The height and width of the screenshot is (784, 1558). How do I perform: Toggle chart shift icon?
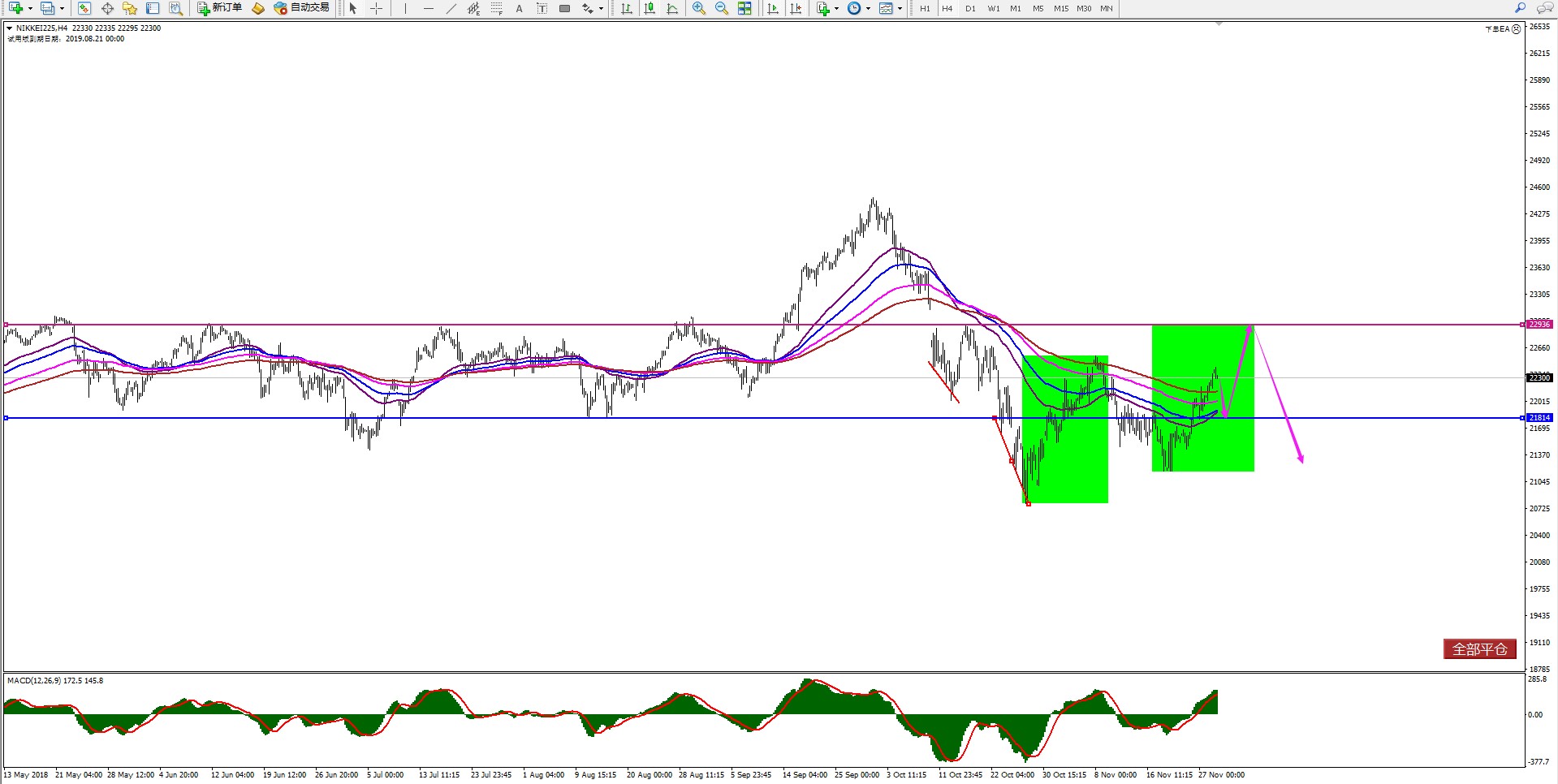796,8
